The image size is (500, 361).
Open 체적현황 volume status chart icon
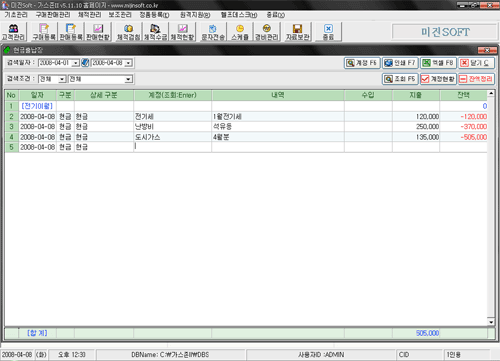pos(182,32)
